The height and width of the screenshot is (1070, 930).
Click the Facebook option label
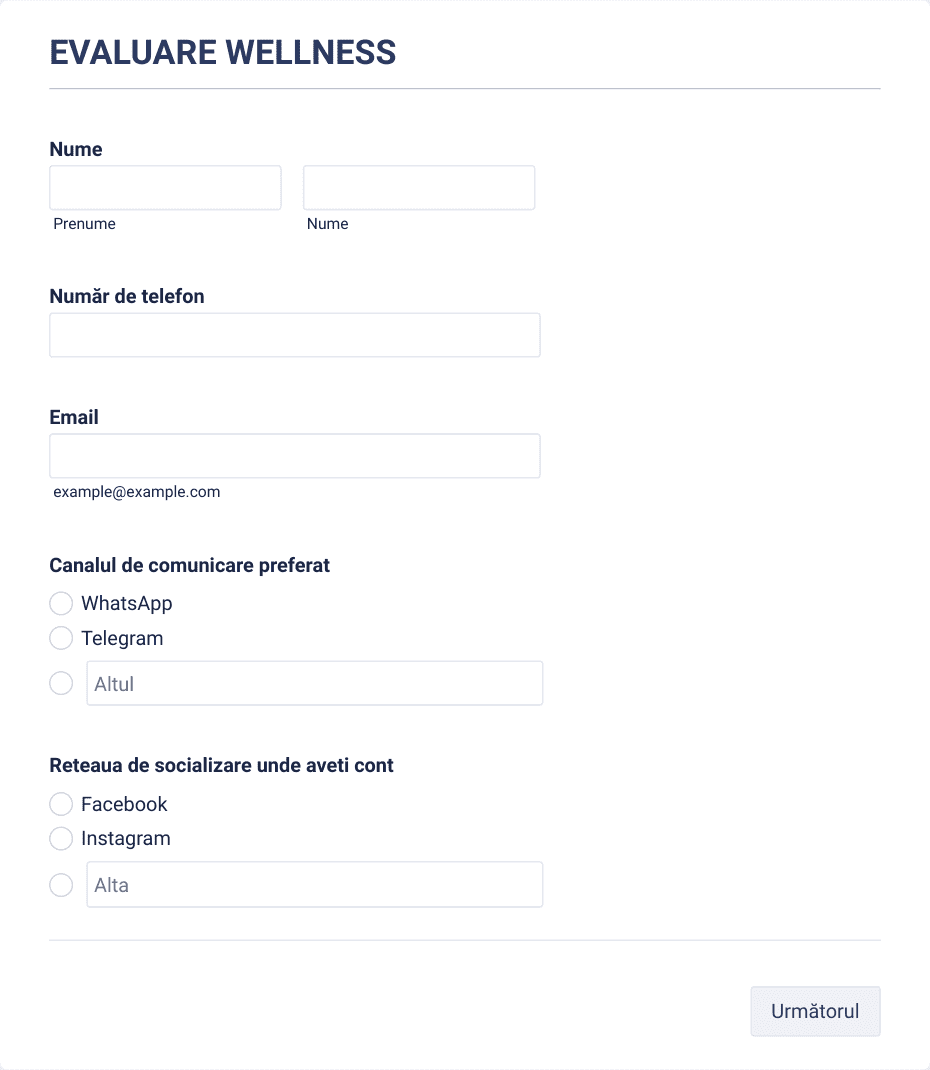coord(124,804)
